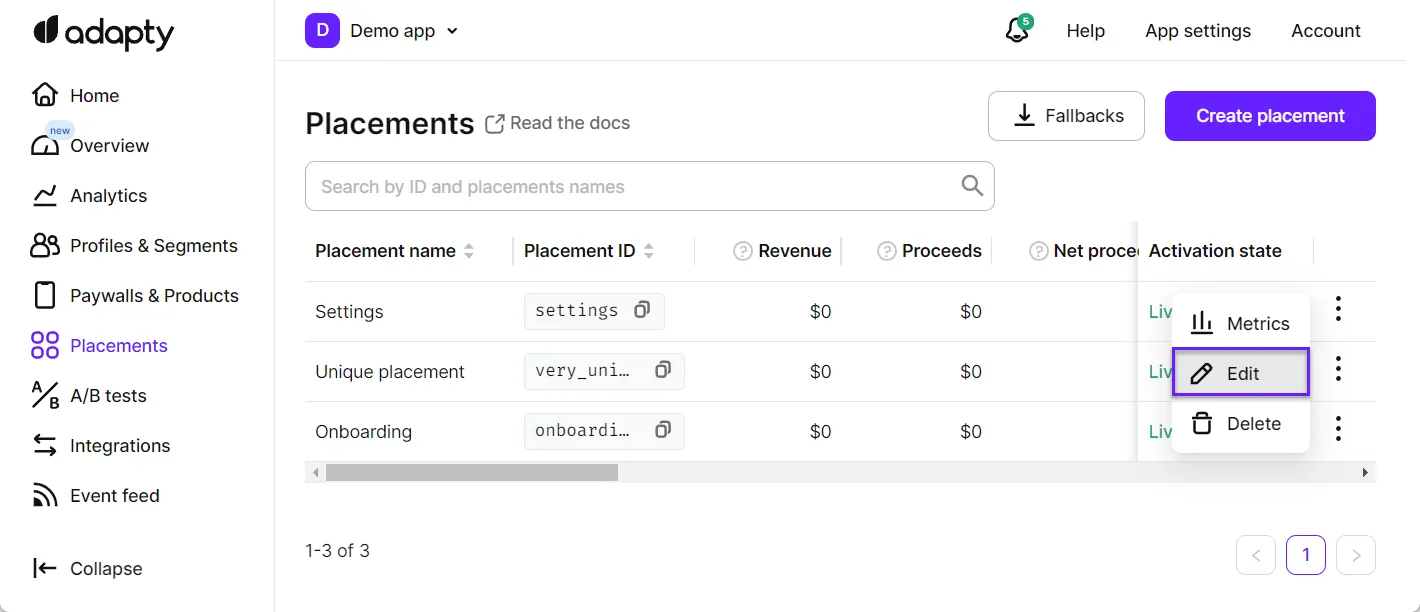Sort by Placement ID column

coord(648,251)
